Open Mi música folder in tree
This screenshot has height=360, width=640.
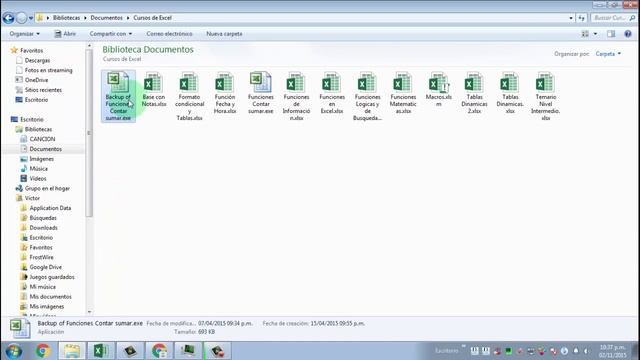(x=42, y=287)
